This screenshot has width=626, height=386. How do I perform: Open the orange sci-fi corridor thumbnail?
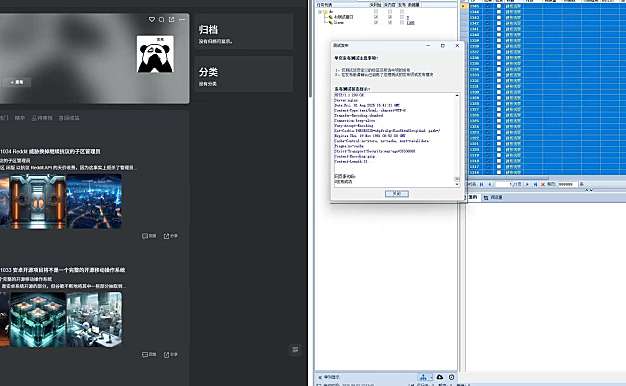point(38,202)
